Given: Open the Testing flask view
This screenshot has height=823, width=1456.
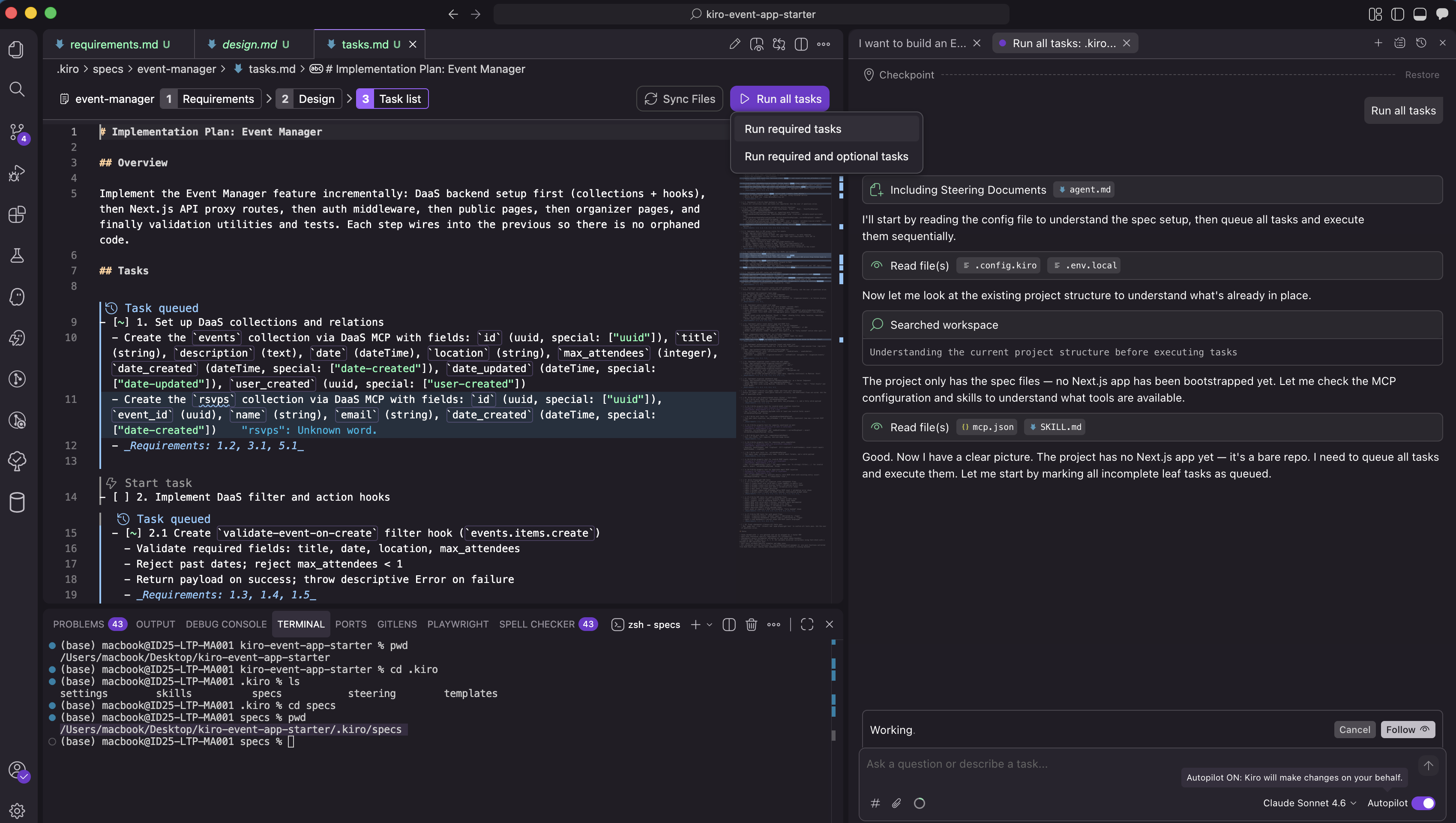Looking at the screenshot, I should [x=17, y=255].
